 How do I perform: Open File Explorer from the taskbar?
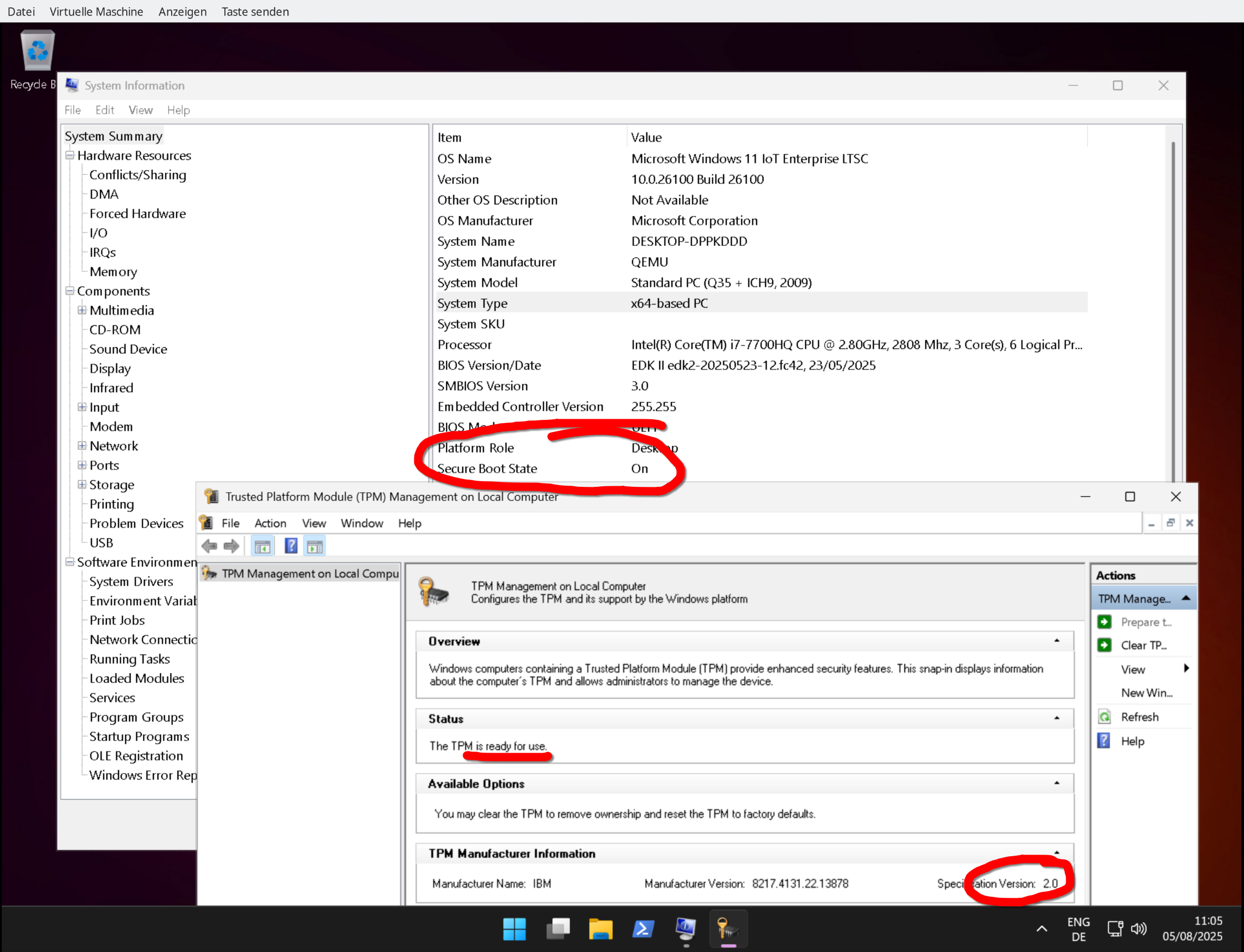600,929
